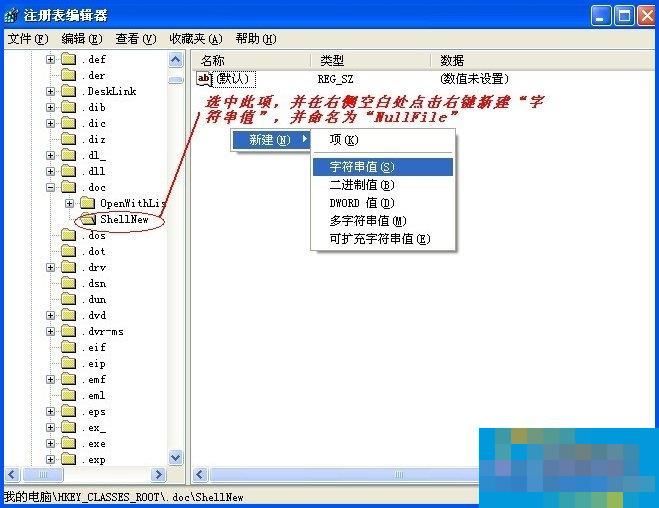The image size is (659, 508).
Task: Select the .exp tree item
Action: coord(96,460)
